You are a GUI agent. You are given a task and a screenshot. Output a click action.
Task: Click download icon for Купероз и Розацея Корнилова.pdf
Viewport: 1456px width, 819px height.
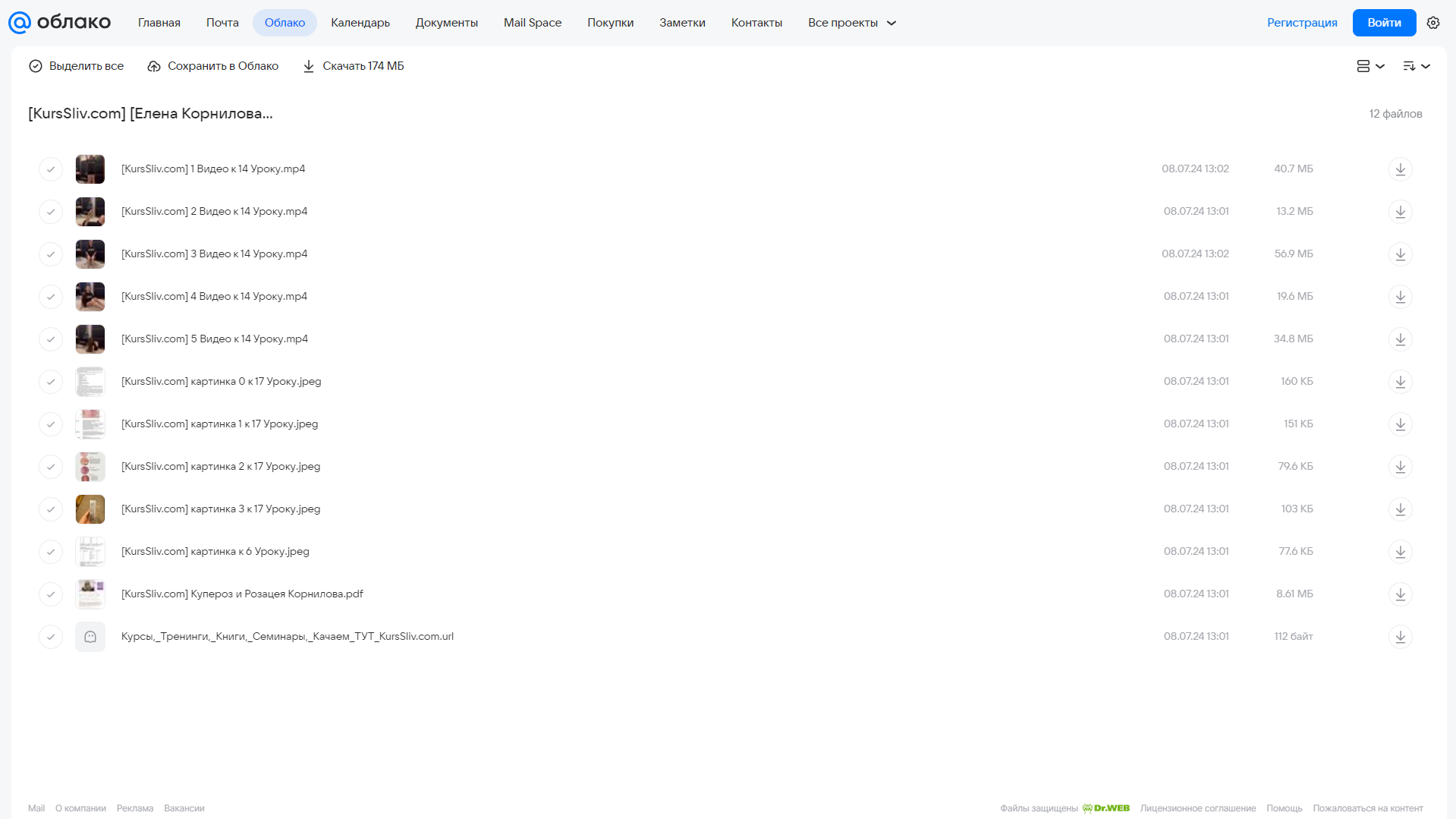click(x=1400, y=594)
